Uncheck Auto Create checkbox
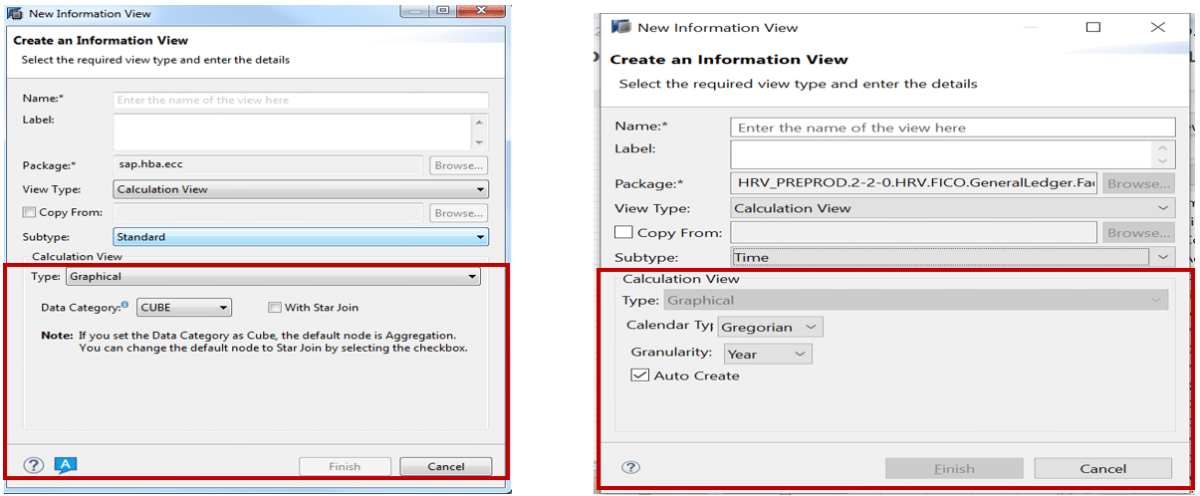 click(640, 376)
